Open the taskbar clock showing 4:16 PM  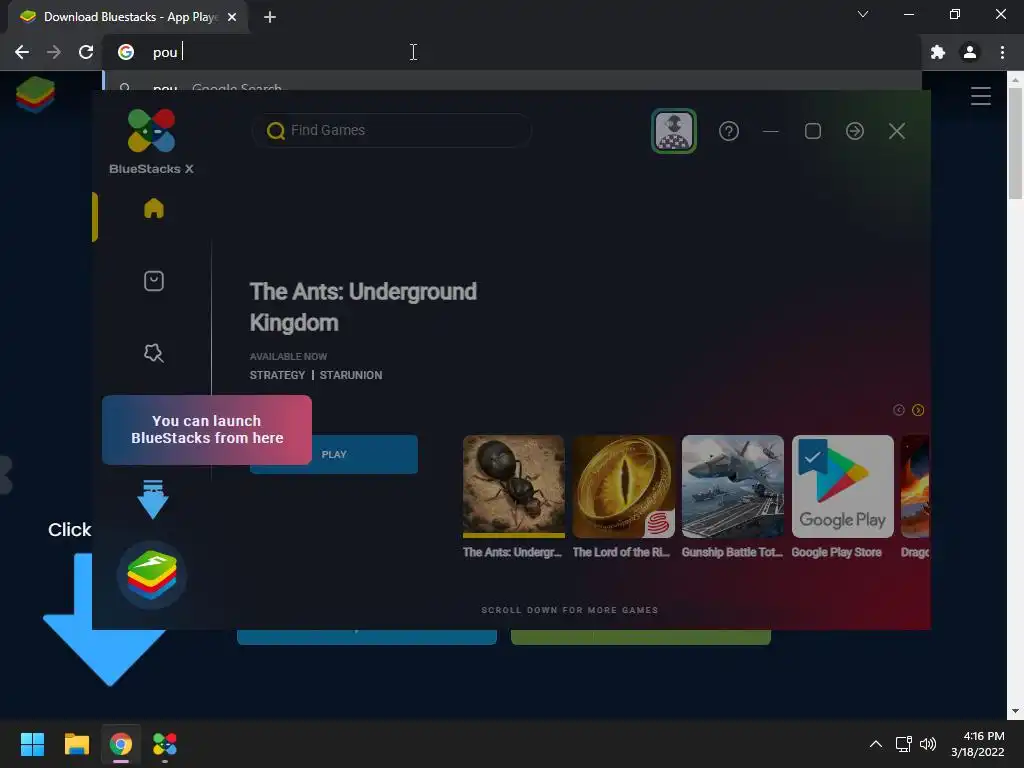click(x=978, y=744)
